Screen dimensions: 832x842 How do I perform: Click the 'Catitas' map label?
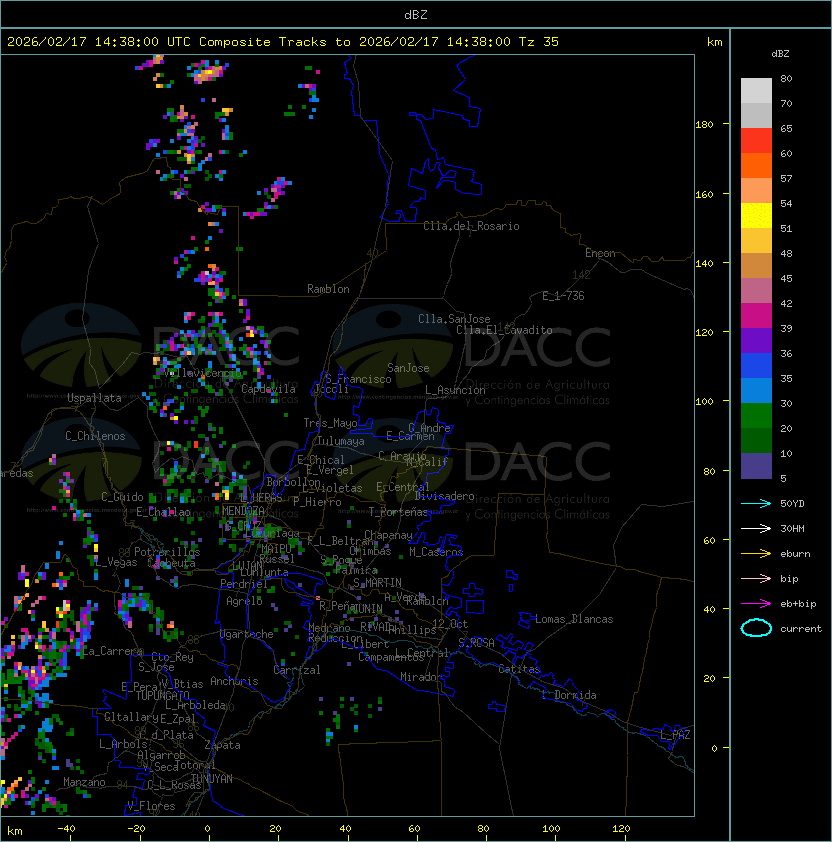tap(519, 669)
